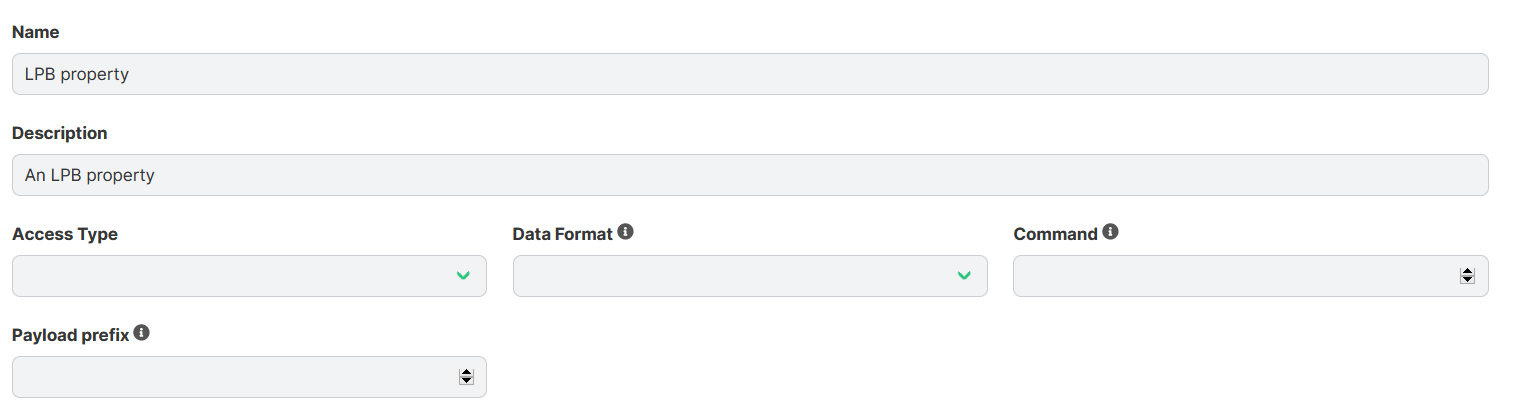
Task: Click the Payload prefix info icon
Action: pos(141,333)
